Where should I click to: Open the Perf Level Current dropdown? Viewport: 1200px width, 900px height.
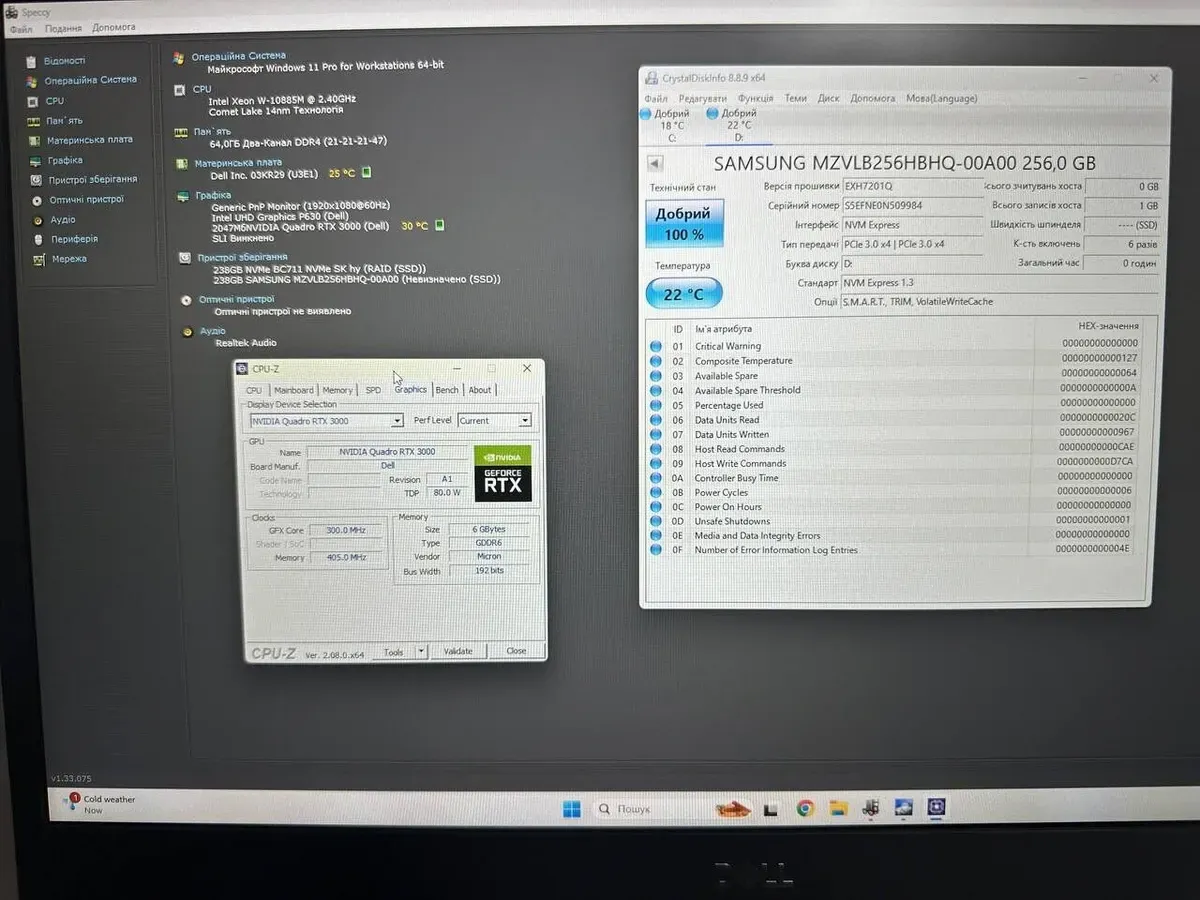(x=524, y=421)
